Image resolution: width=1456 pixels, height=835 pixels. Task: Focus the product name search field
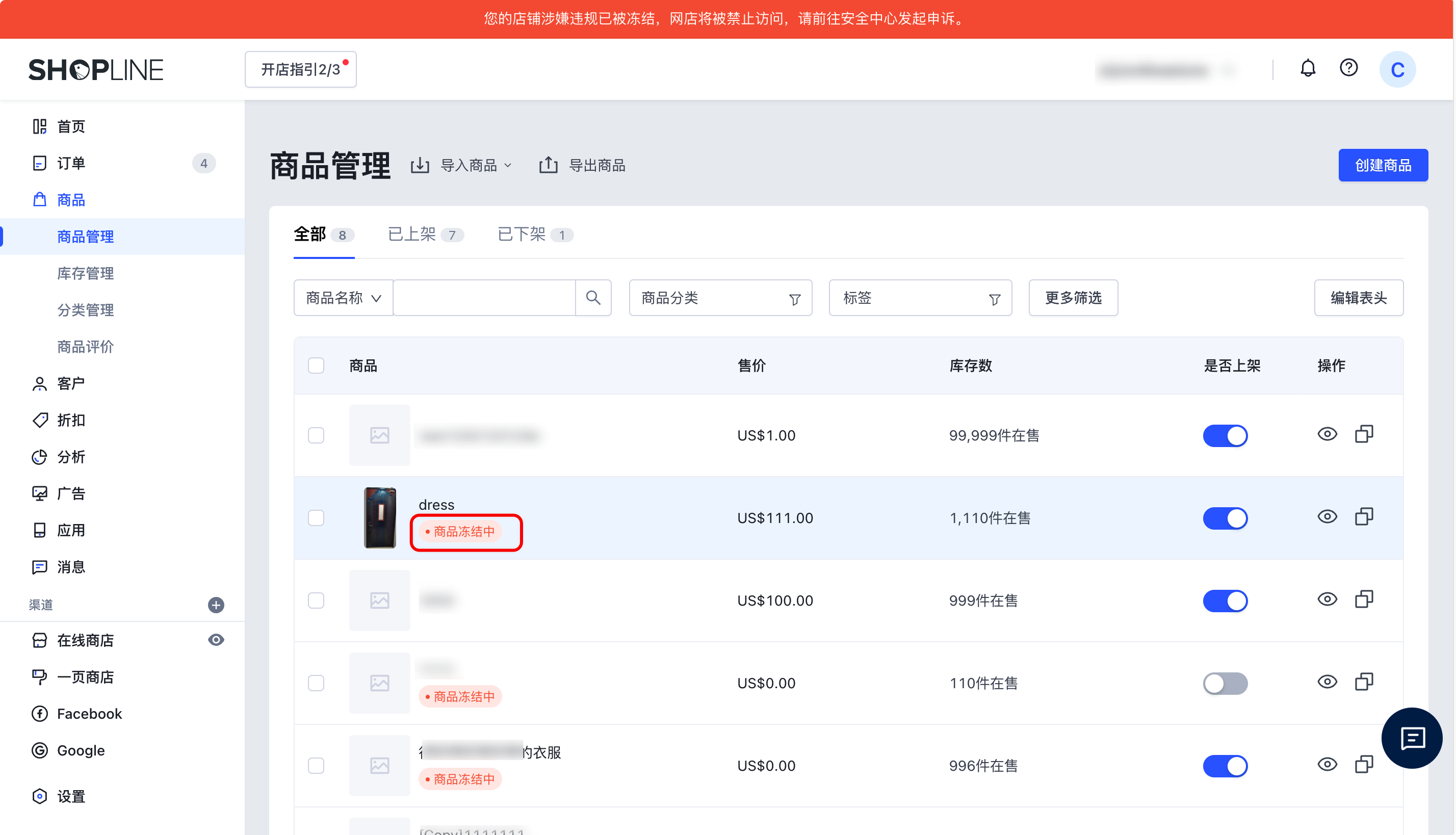pos(484,298)
